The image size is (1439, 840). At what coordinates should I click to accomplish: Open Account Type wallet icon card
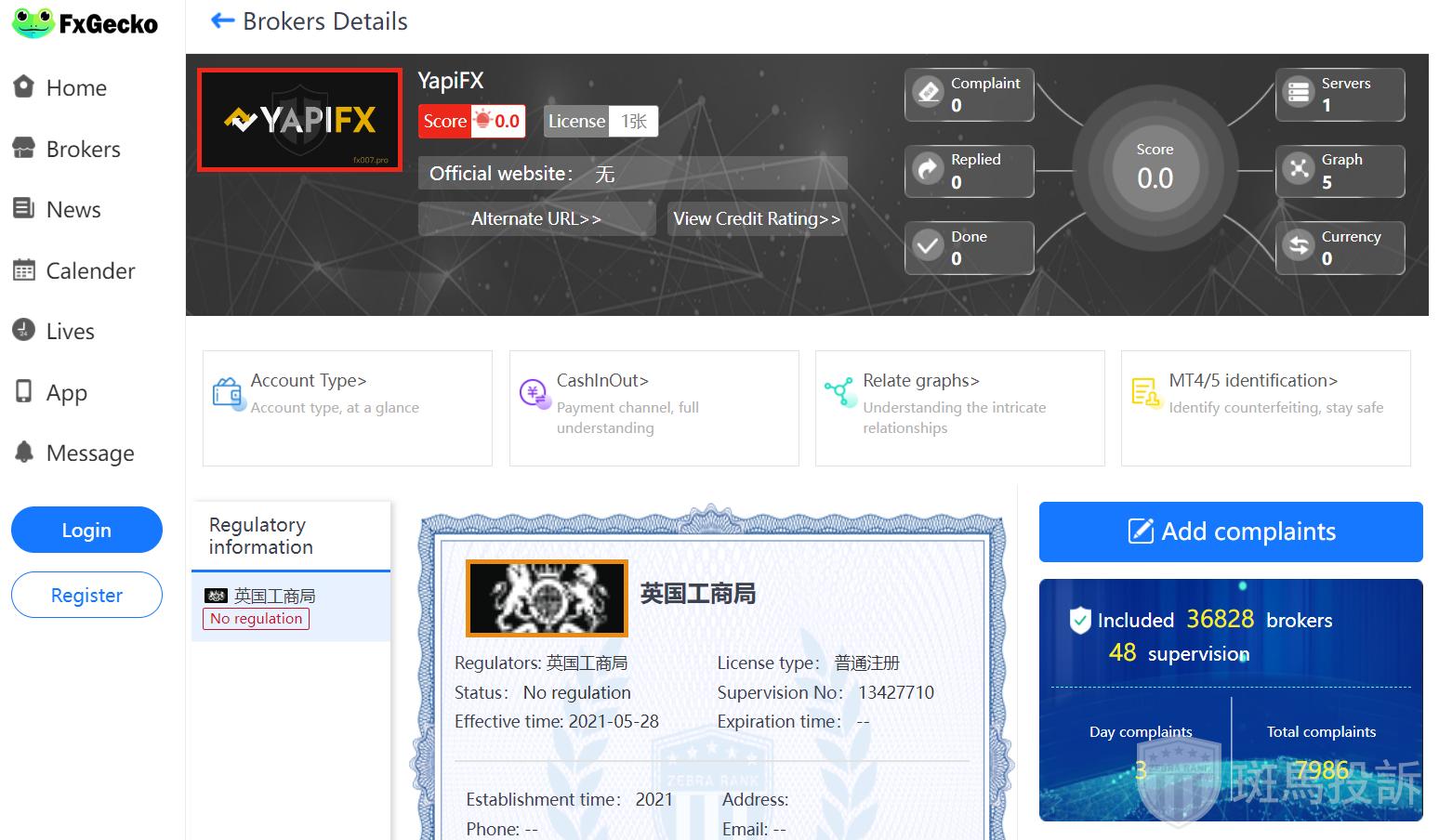point(227,394)
